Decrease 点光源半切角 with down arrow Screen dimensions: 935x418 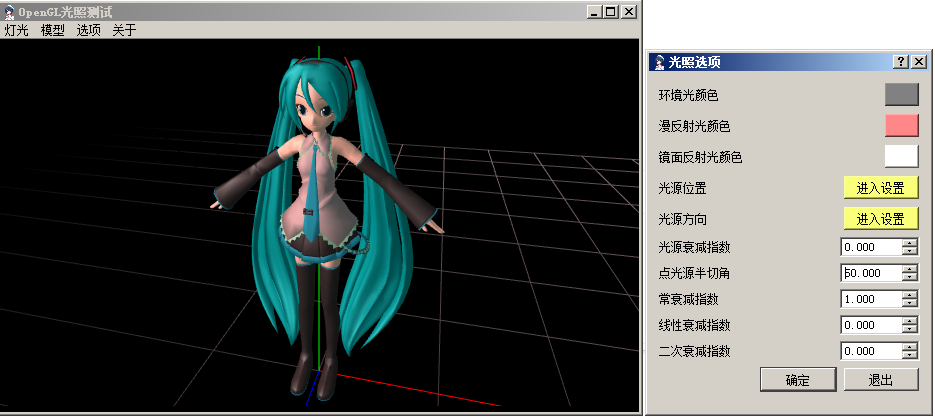pyautogui.click(x=910, y=277)
